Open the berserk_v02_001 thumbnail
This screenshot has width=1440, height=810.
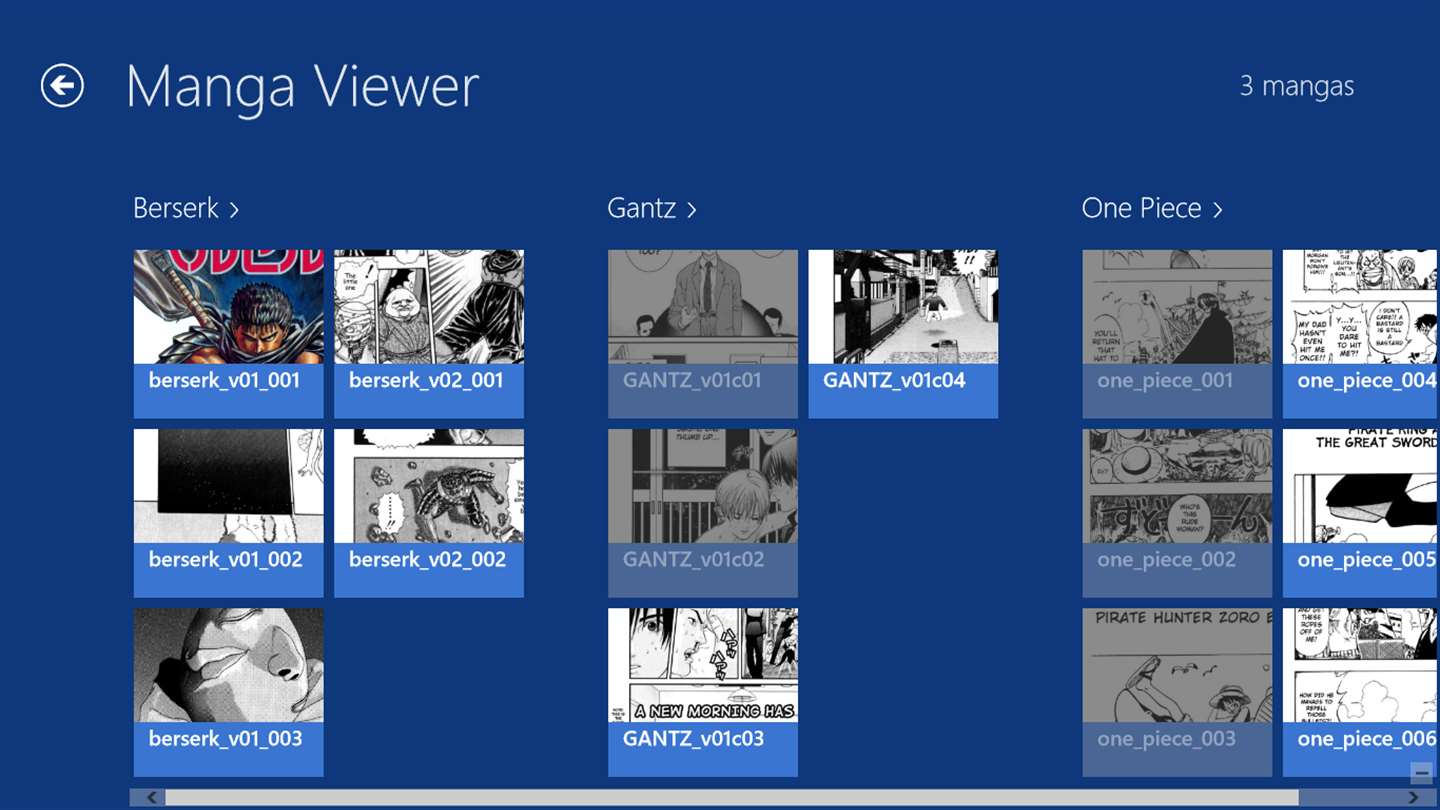[x=429, y=334]
